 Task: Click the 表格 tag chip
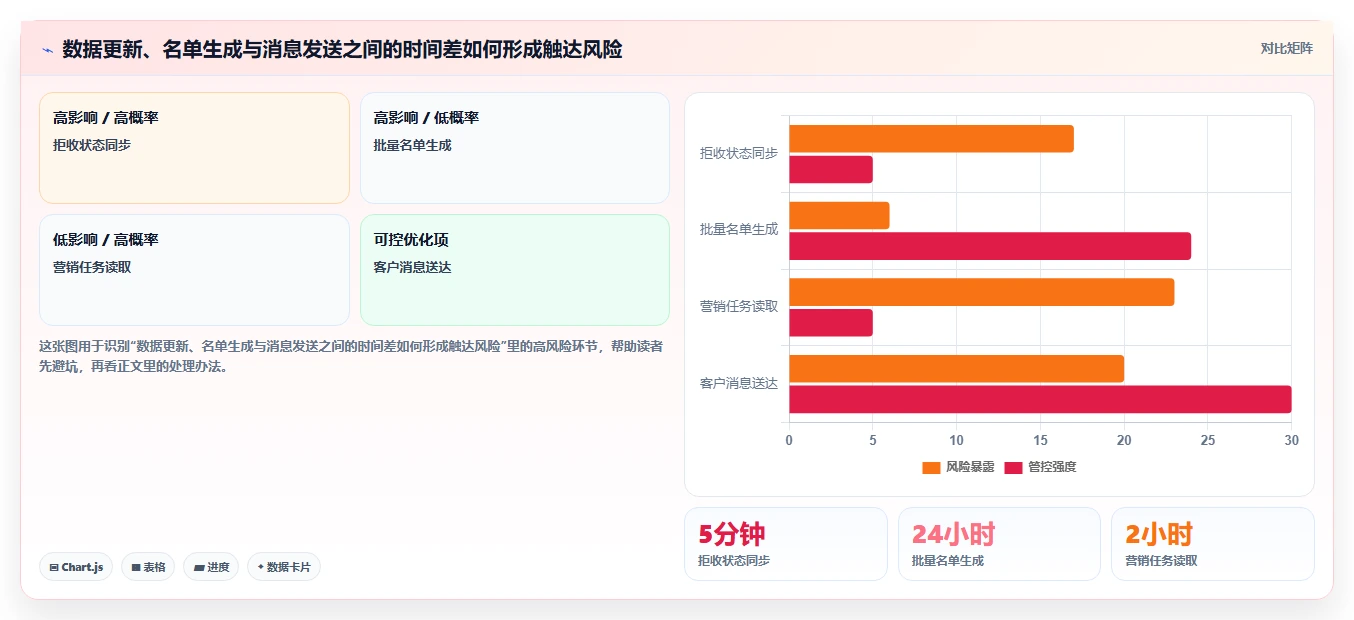pos(148,567)
